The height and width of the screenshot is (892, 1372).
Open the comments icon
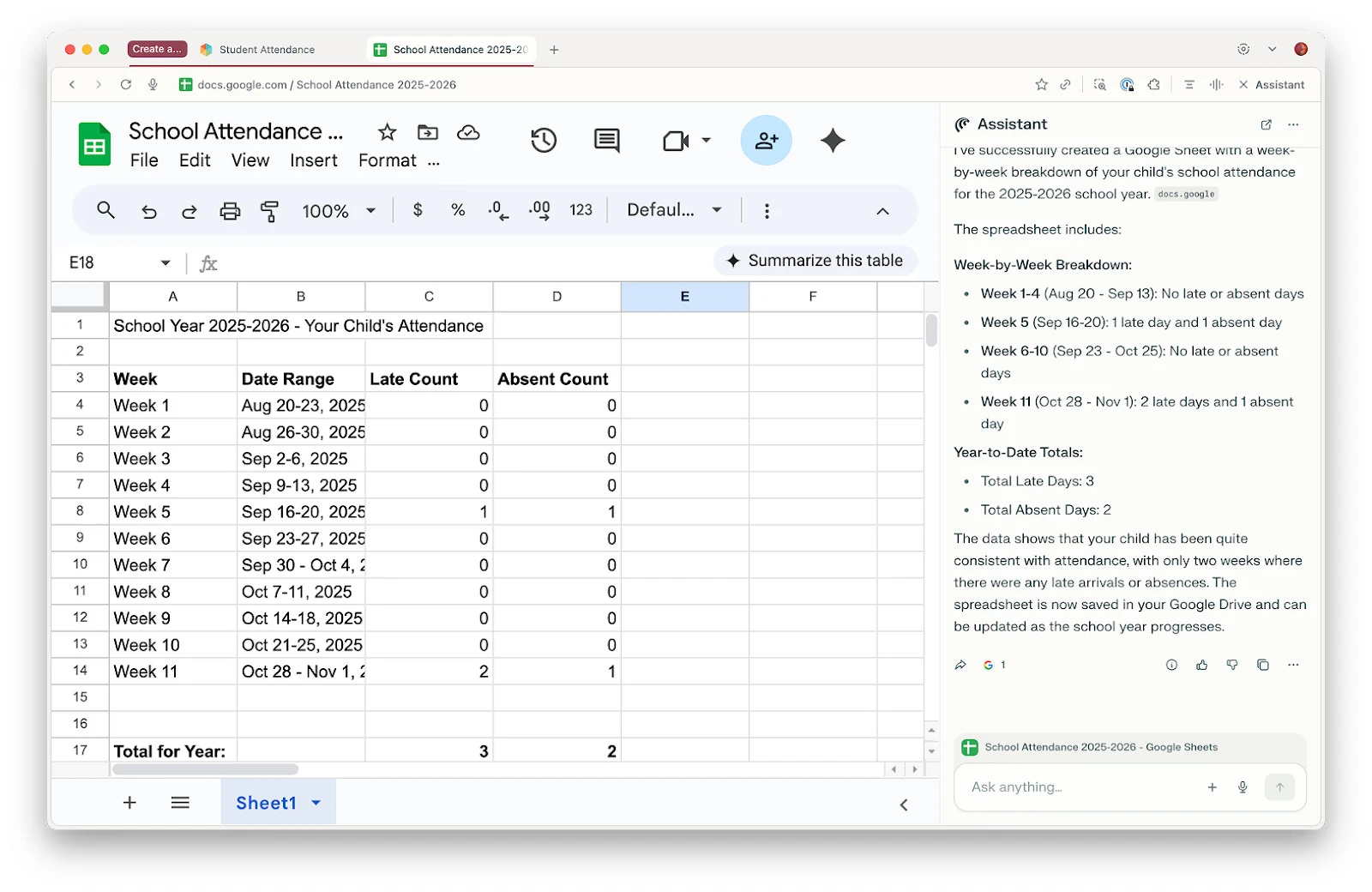(x=607, y=141)
